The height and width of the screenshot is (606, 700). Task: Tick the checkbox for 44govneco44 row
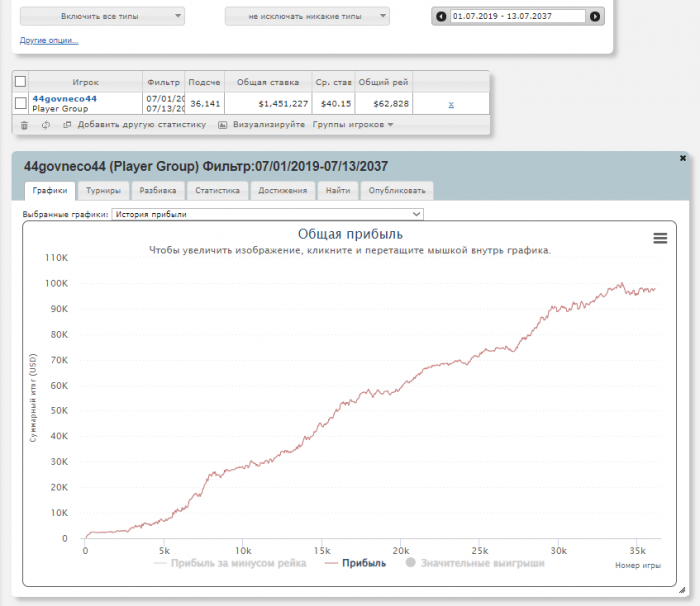(x=21, y=103)
